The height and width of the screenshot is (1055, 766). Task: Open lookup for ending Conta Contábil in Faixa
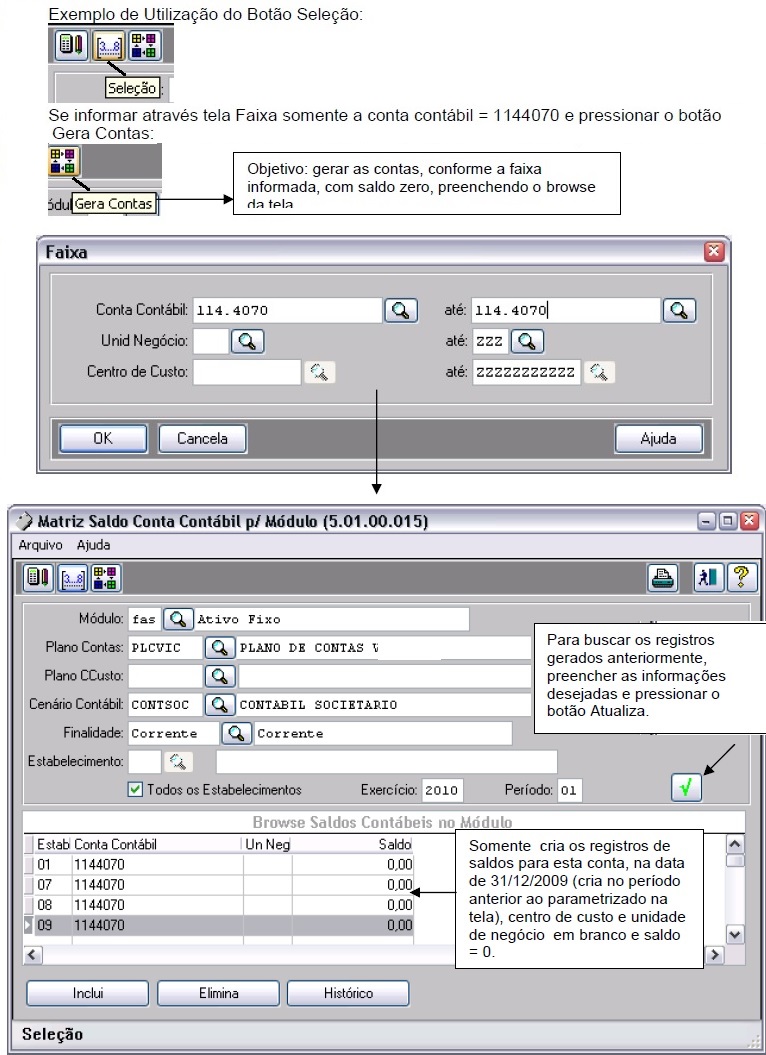tap(679, 310)
